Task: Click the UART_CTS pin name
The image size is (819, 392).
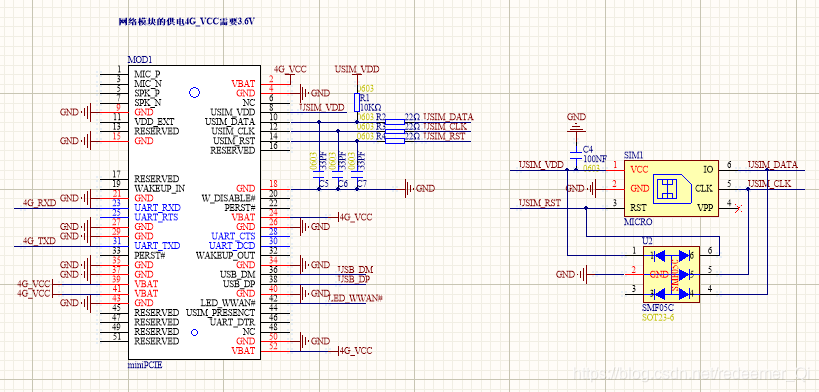Action: (x=233, y=236)
